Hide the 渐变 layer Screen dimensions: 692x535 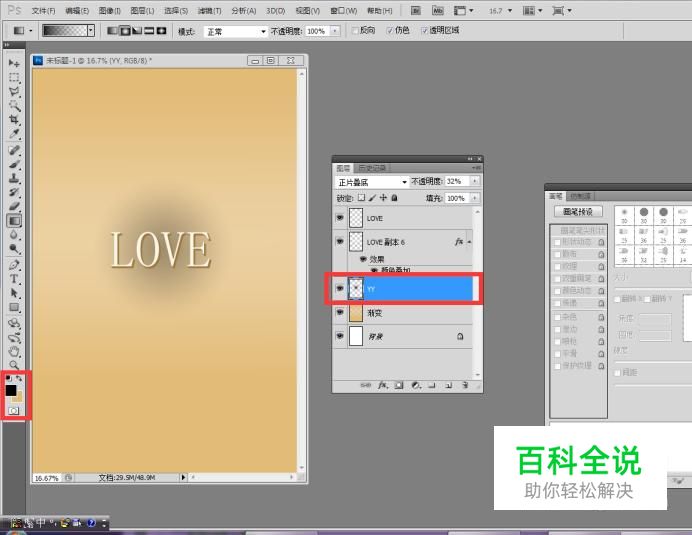[340, 312]
